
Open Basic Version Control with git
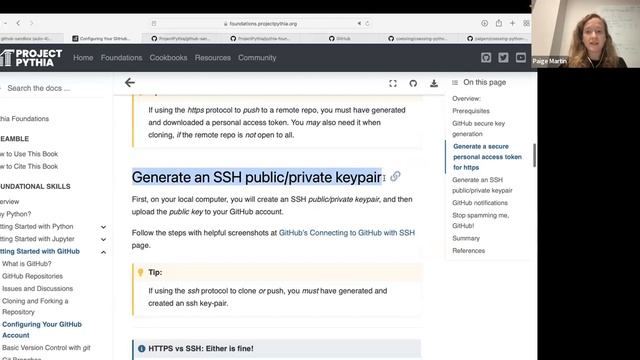pos(46,348)
